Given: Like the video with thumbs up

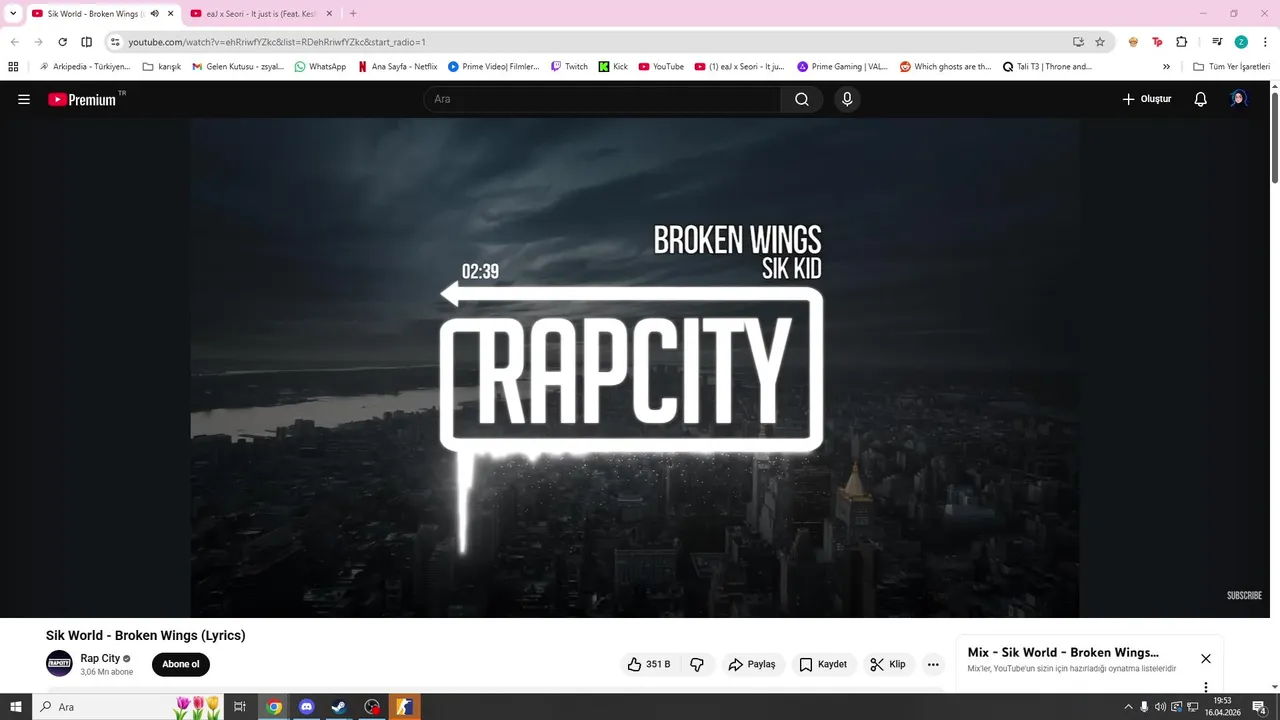Looking at the screenshot, I should tap(650, 664).
